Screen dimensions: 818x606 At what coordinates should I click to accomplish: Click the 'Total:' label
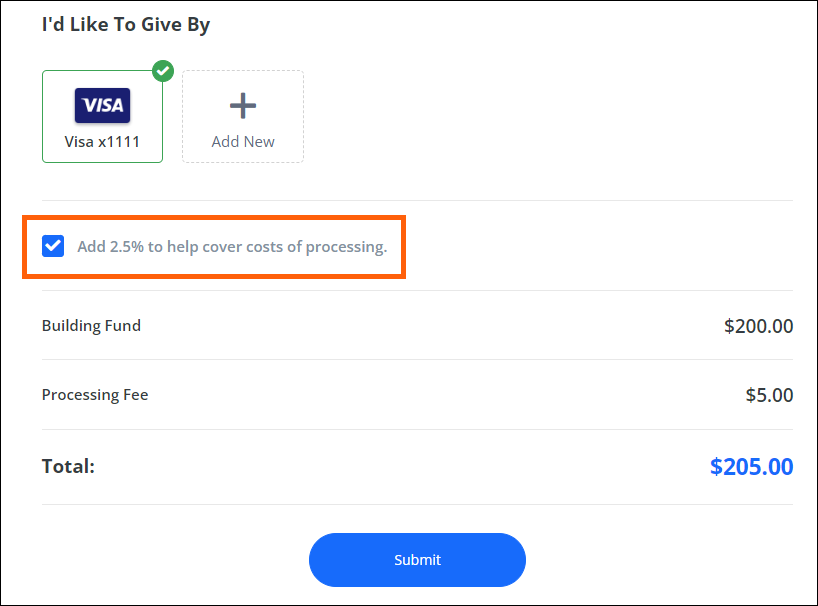pyautogui.click(x=68, y=466)
